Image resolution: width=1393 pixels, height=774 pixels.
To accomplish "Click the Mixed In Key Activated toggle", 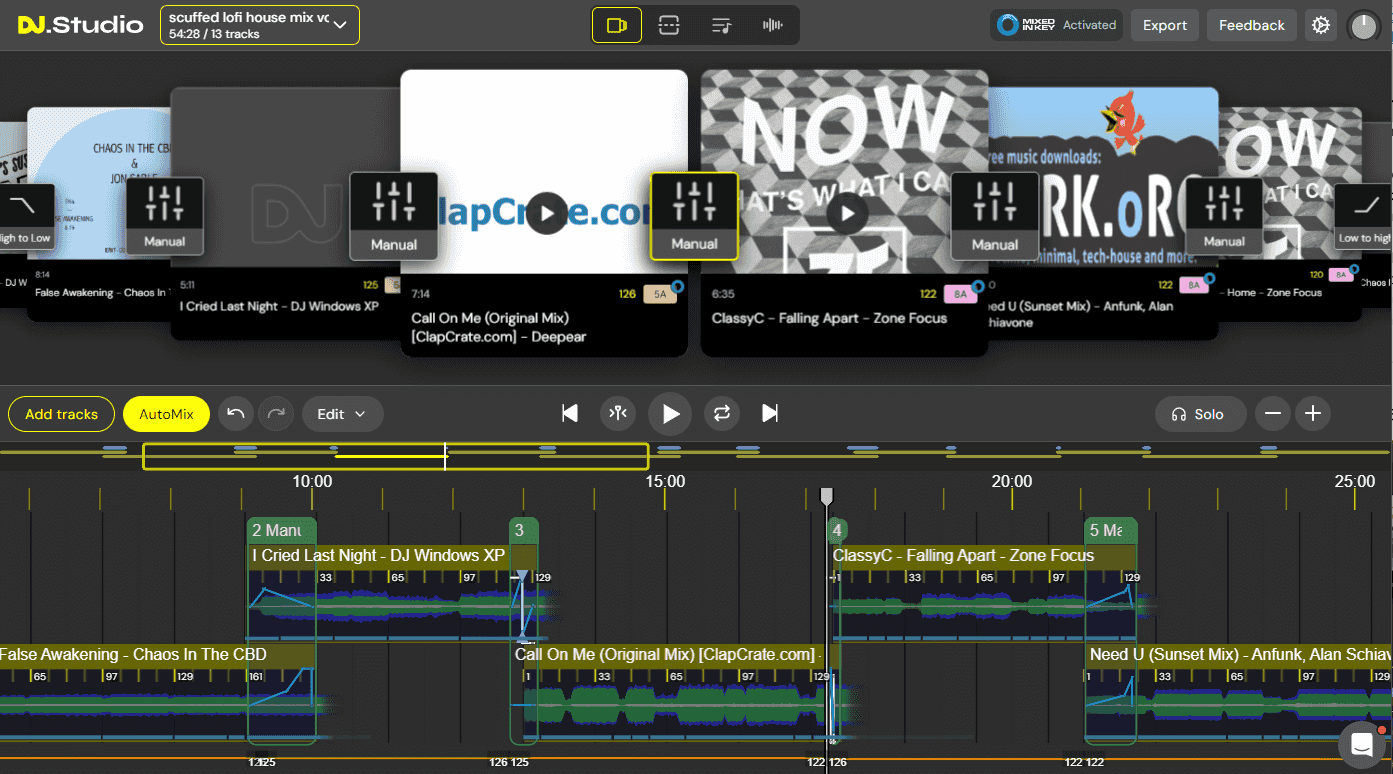I will pyautogui.click(x=1056, y=25).
